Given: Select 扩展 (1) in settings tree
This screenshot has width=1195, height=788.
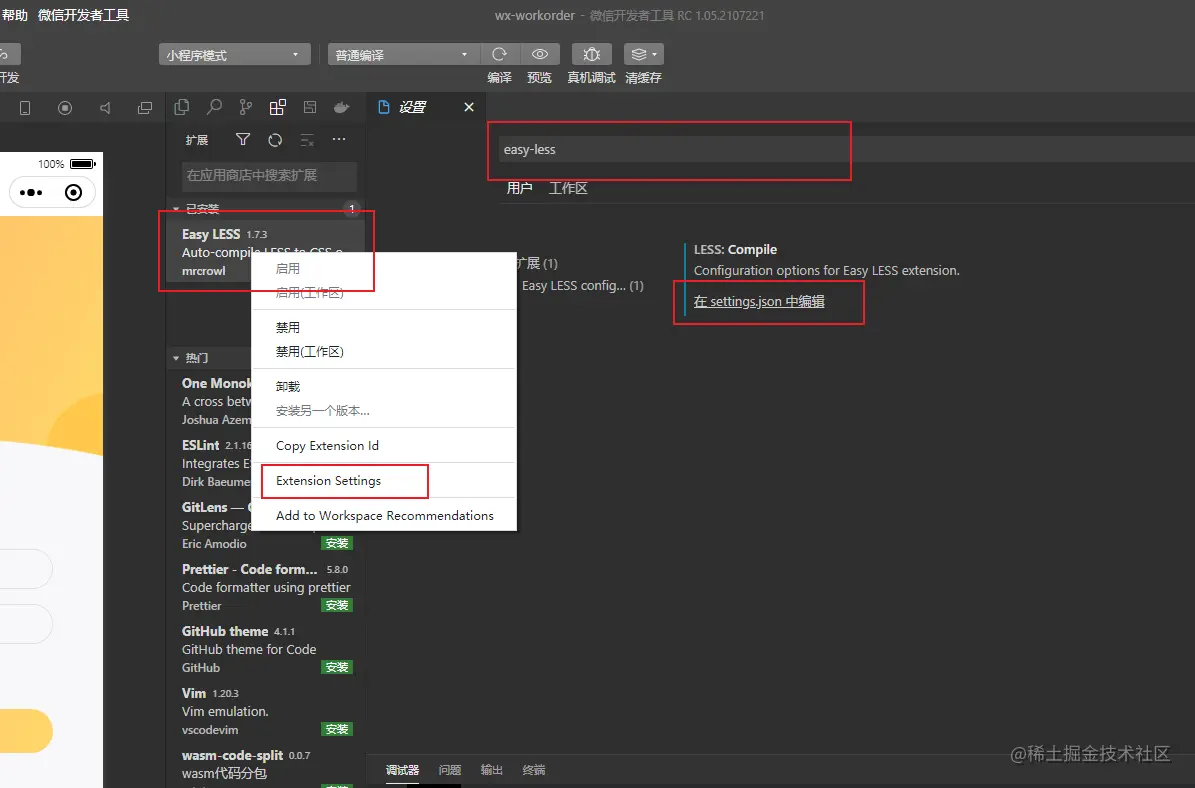Looking at the screenshot, I should coord(537,263).
